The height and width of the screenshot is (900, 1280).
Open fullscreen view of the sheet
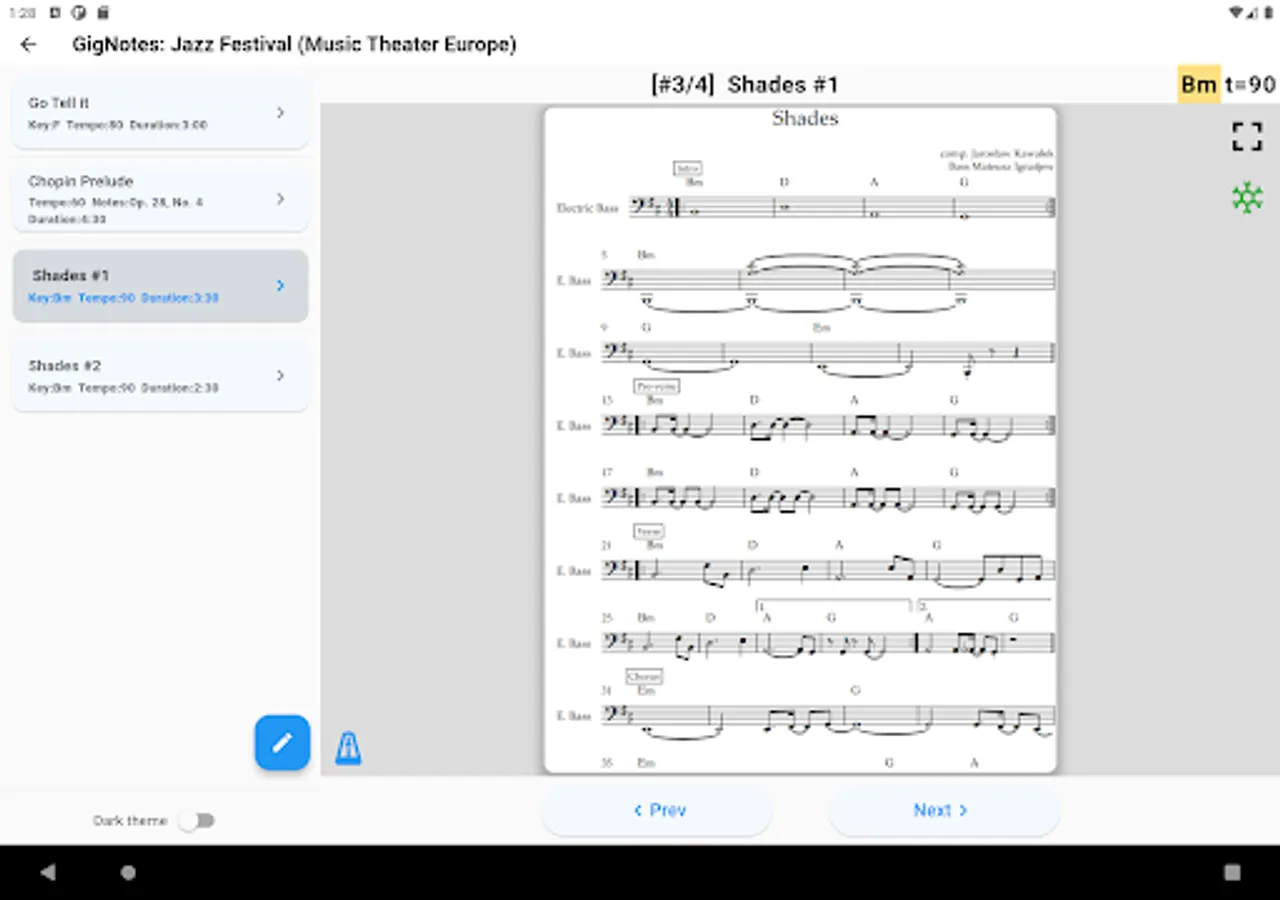pos(1247,137)
